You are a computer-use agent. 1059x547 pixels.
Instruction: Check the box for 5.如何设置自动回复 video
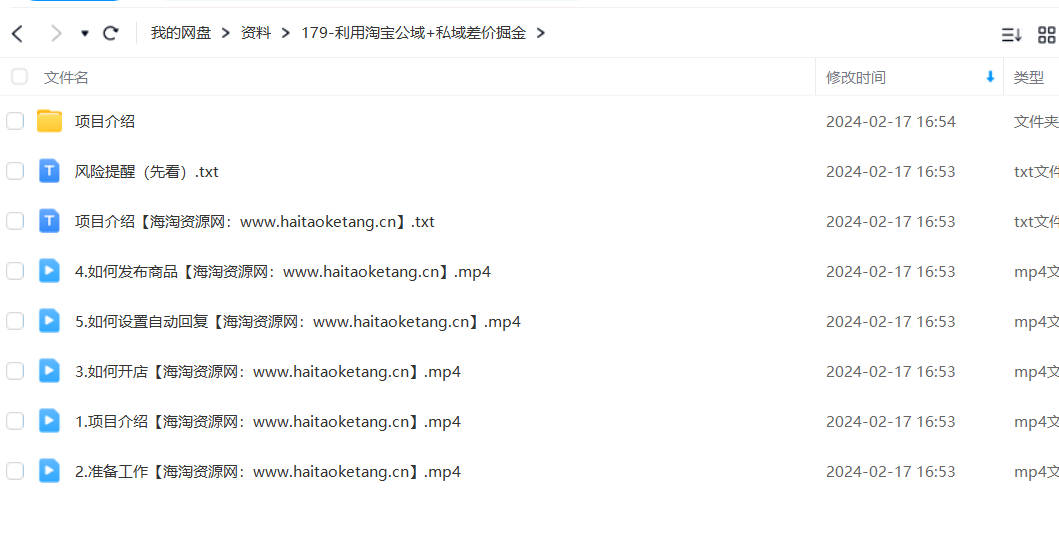(x=15, y=321)
